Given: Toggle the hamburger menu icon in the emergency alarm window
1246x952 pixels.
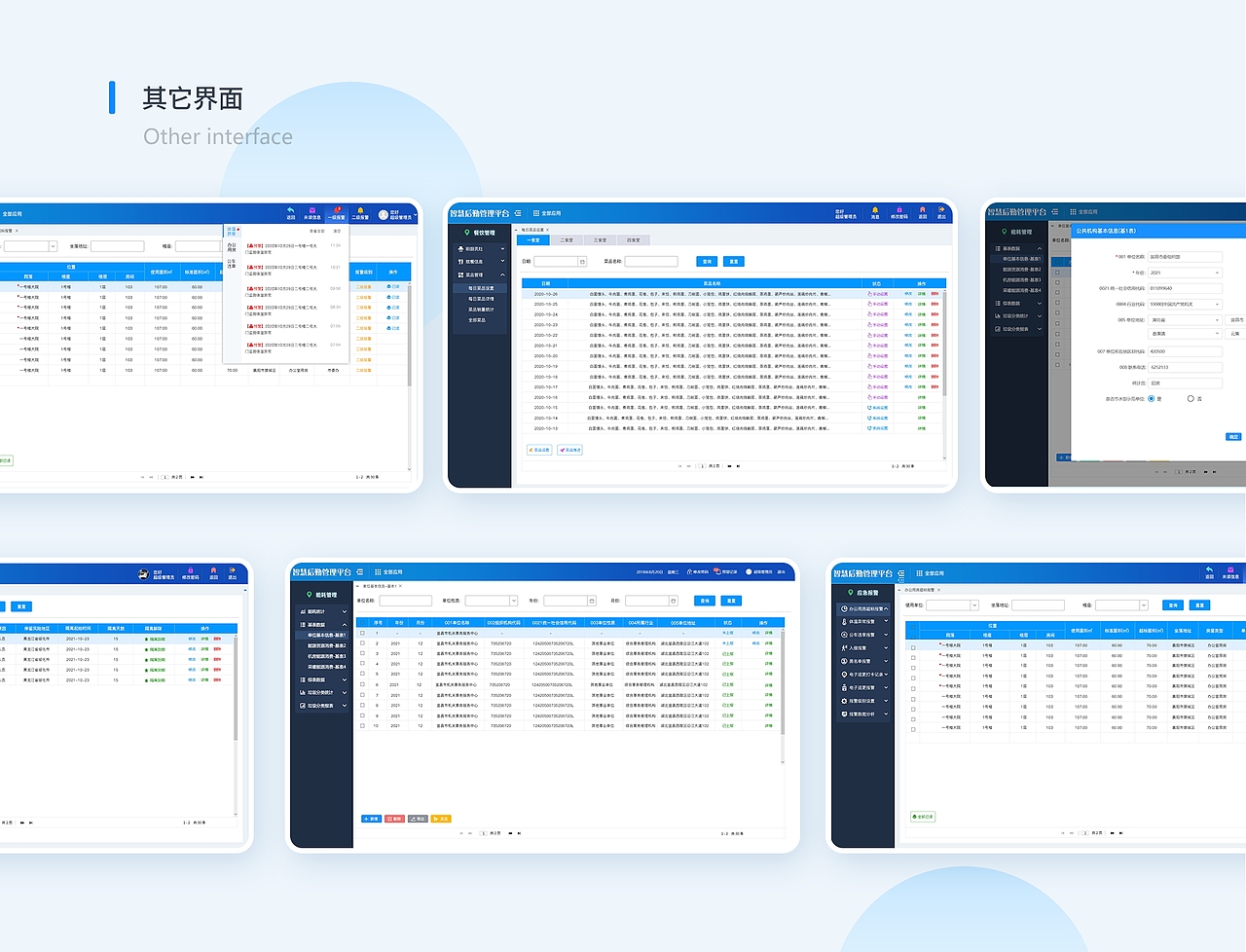Looking at the screenshot, I should pos(901,573).
